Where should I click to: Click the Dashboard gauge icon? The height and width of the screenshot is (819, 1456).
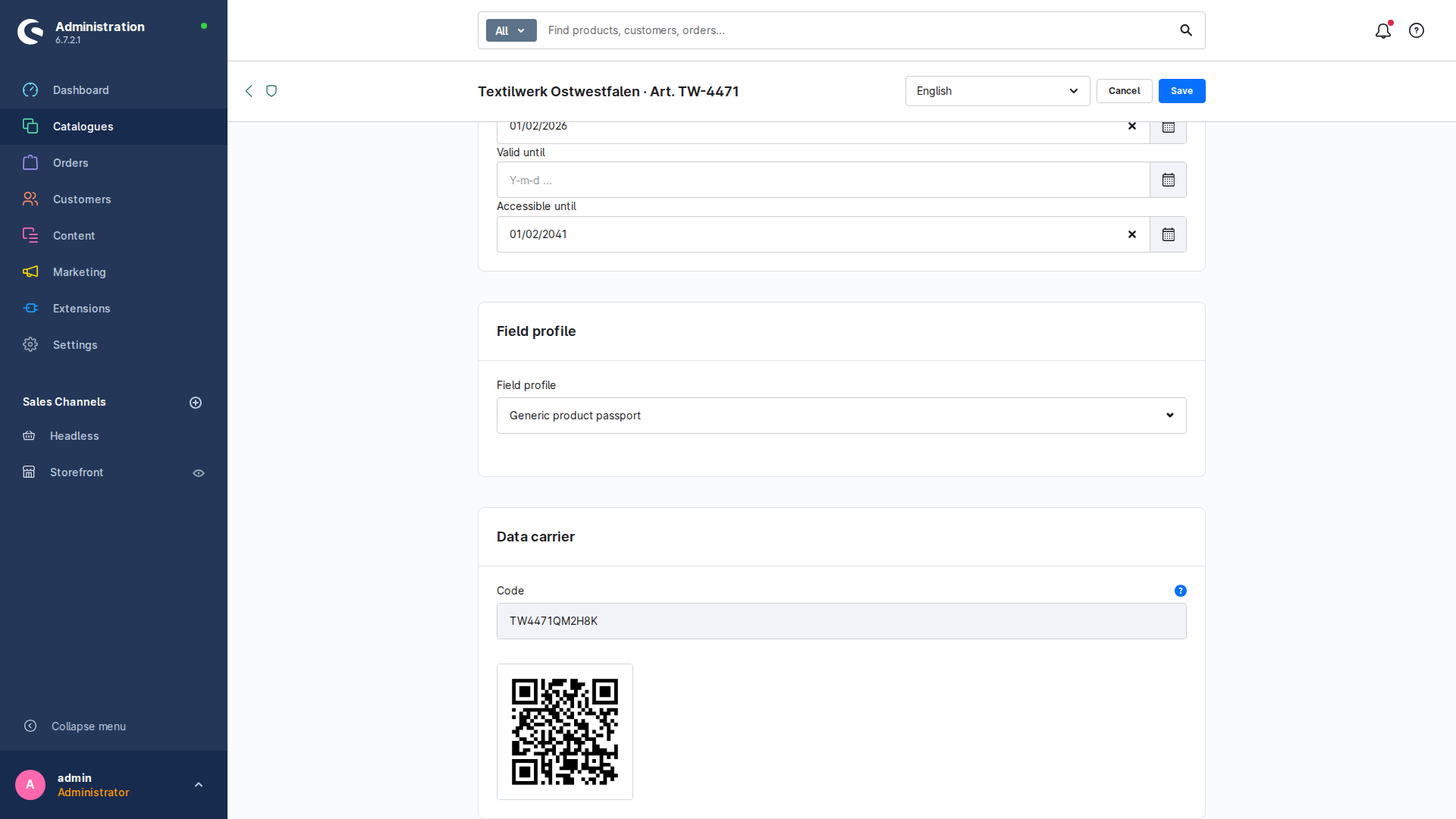click(30, 90)
